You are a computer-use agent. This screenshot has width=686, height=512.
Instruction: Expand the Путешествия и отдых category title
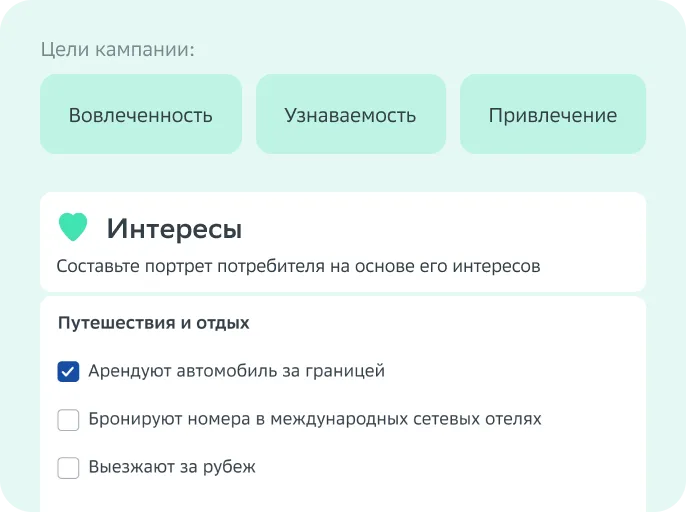(154, 323)
